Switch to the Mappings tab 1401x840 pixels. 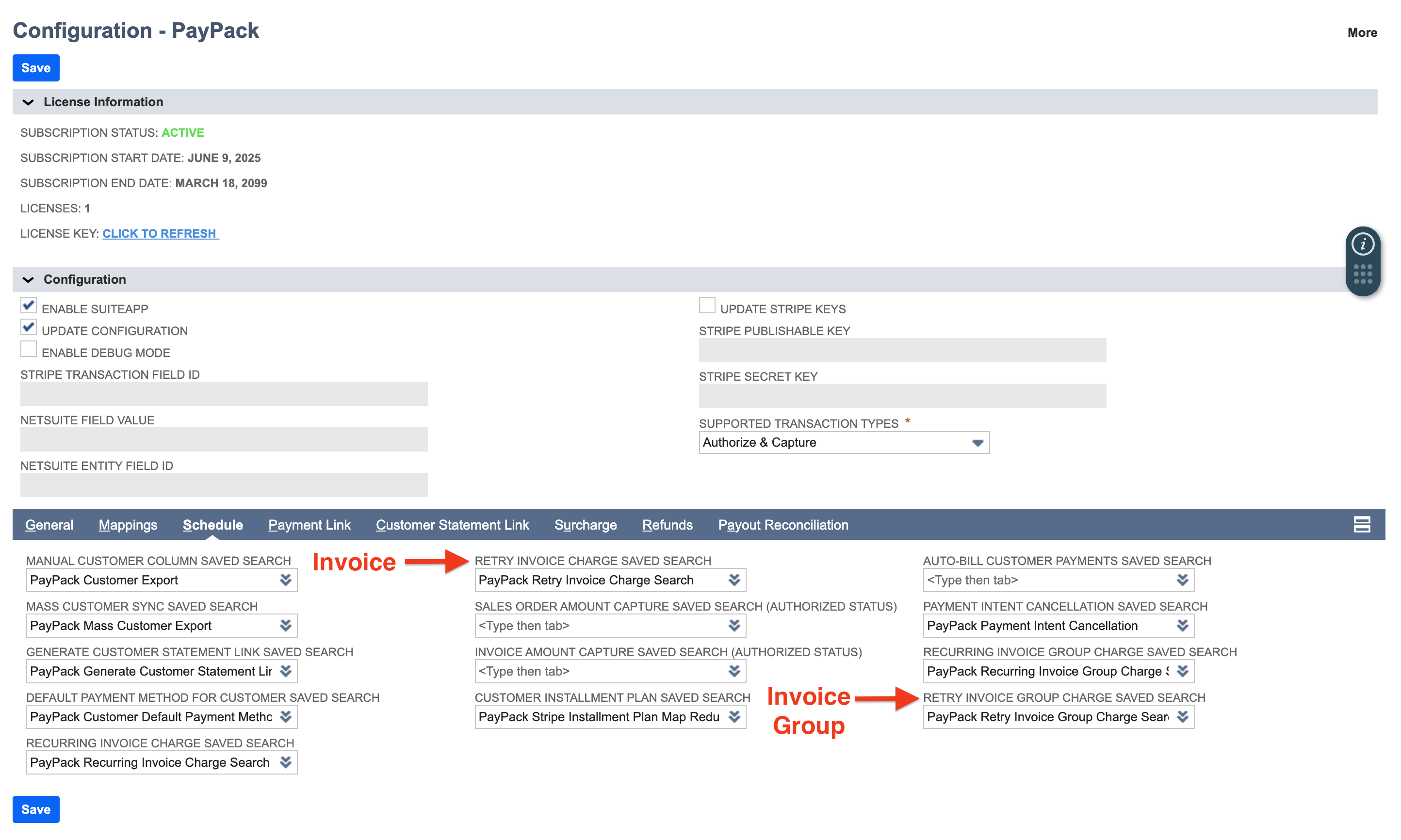[x=128, y=525]
